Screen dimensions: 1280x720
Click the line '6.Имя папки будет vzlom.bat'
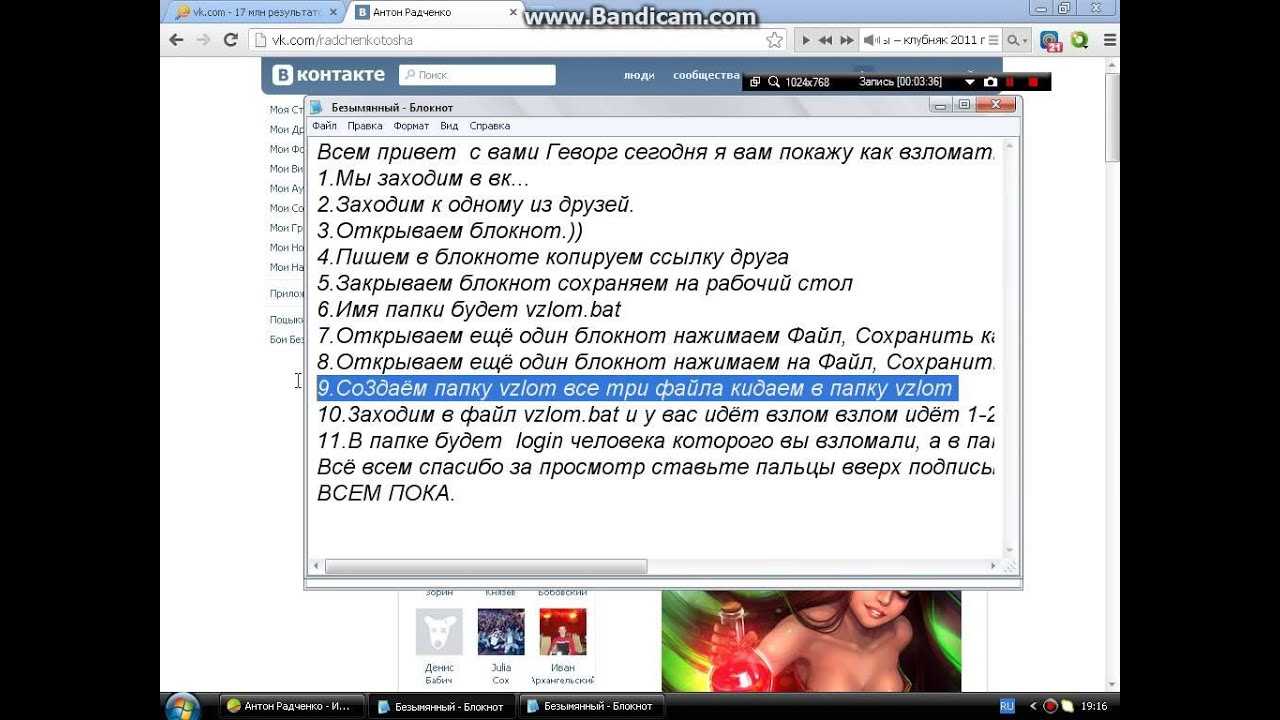coord(469,310)
